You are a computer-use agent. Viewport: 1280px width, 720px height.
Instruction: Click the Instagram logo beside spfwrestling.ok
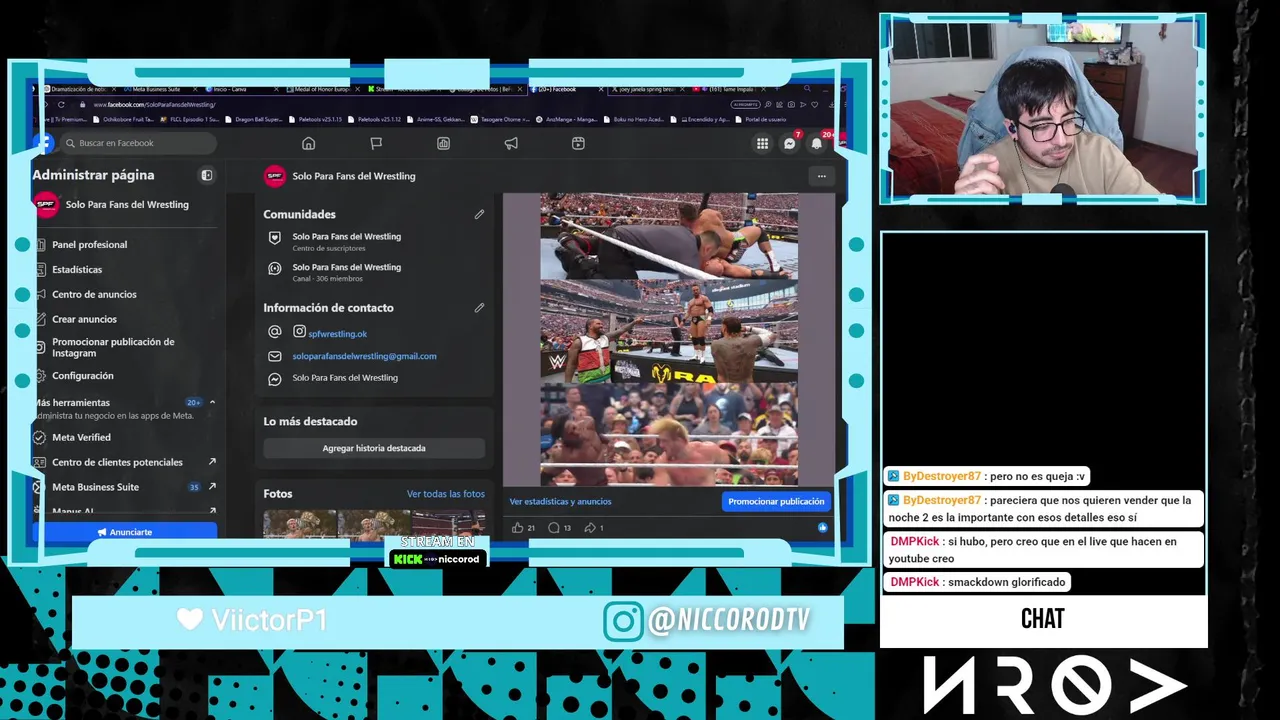(299, 332)
